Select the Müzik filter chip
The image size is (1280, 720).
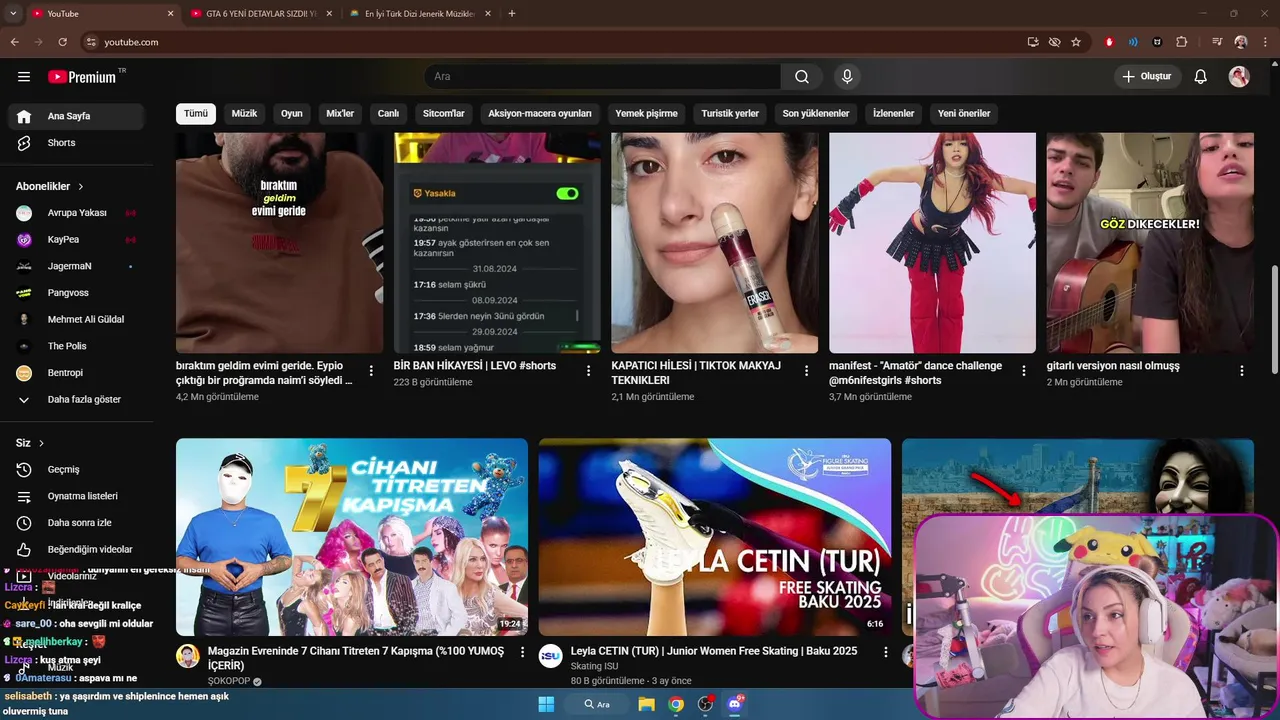[x=244, y=114]
